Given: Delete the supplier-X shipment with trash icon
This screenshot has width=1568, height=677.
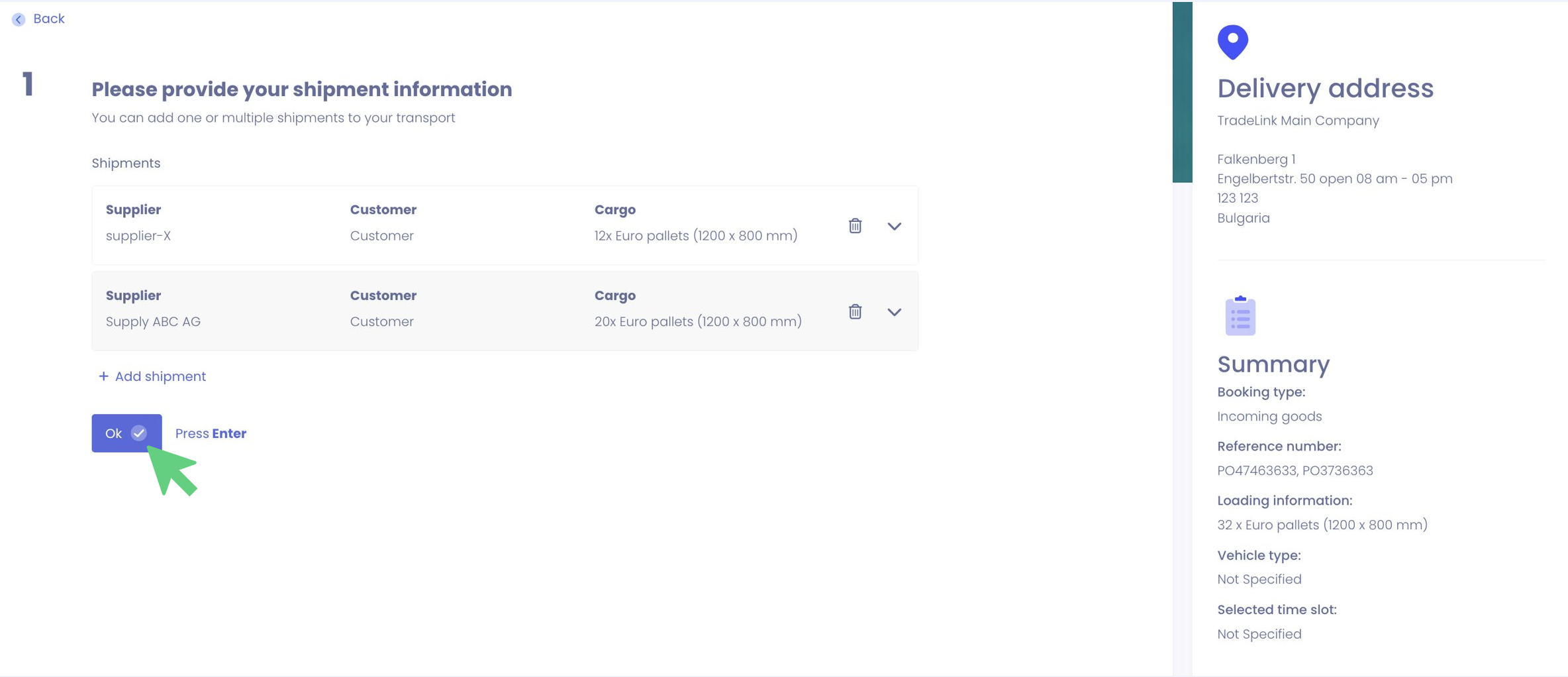Looking at the screenshot, I should click(x=855, y=226).
